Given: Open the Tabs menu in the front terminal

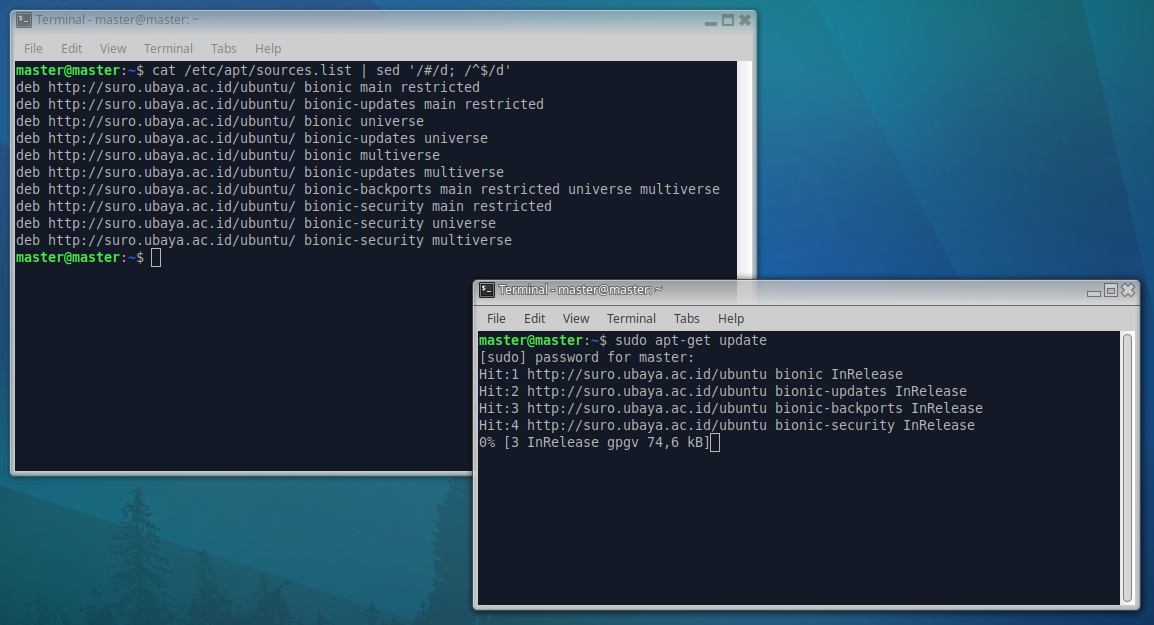Looking at the screenshot, I should tap(687, 318).
